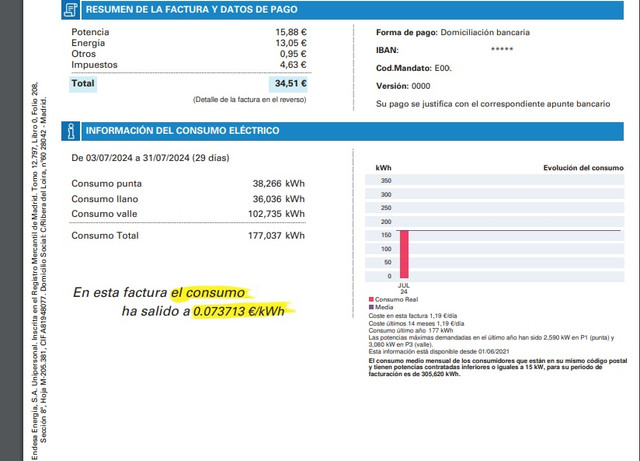Click the 'INFORMACIÓN DEL CONSUMO ELÉCTRICO' heading
This screenshot has width=640, height=461.
(182, 131)
